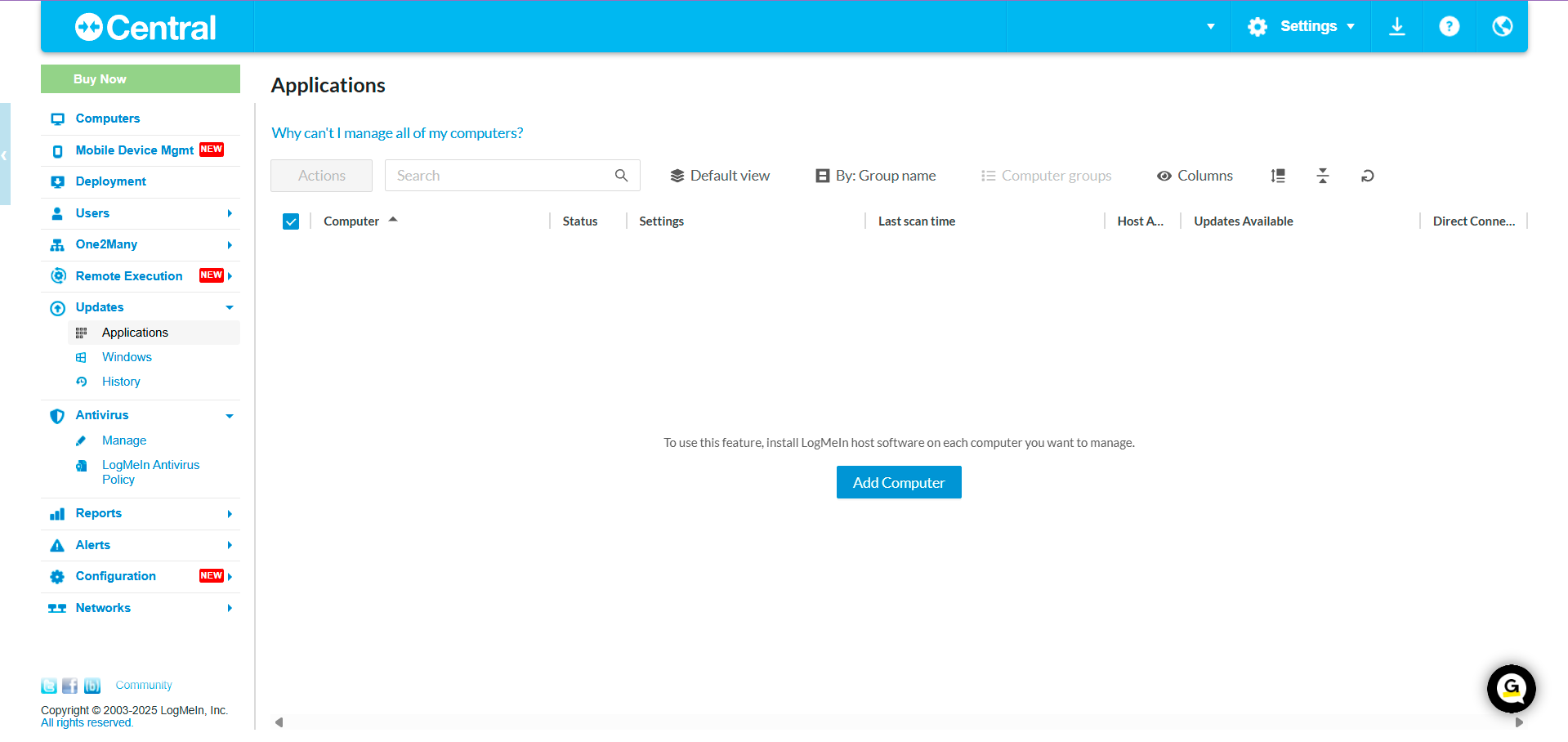This screenshot has height=742, width=1568.
Task: Open 'Why can't I manage all of my computers?' link
Action: tap(397, 133)
